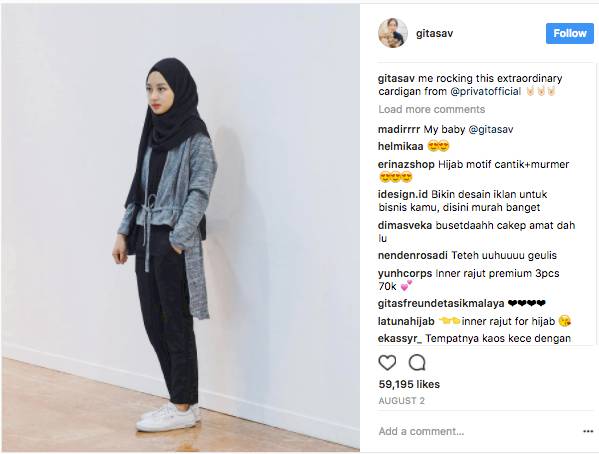Follow the gitasav account
Viewport: 599px width, 454px height.
coord(570,33)
